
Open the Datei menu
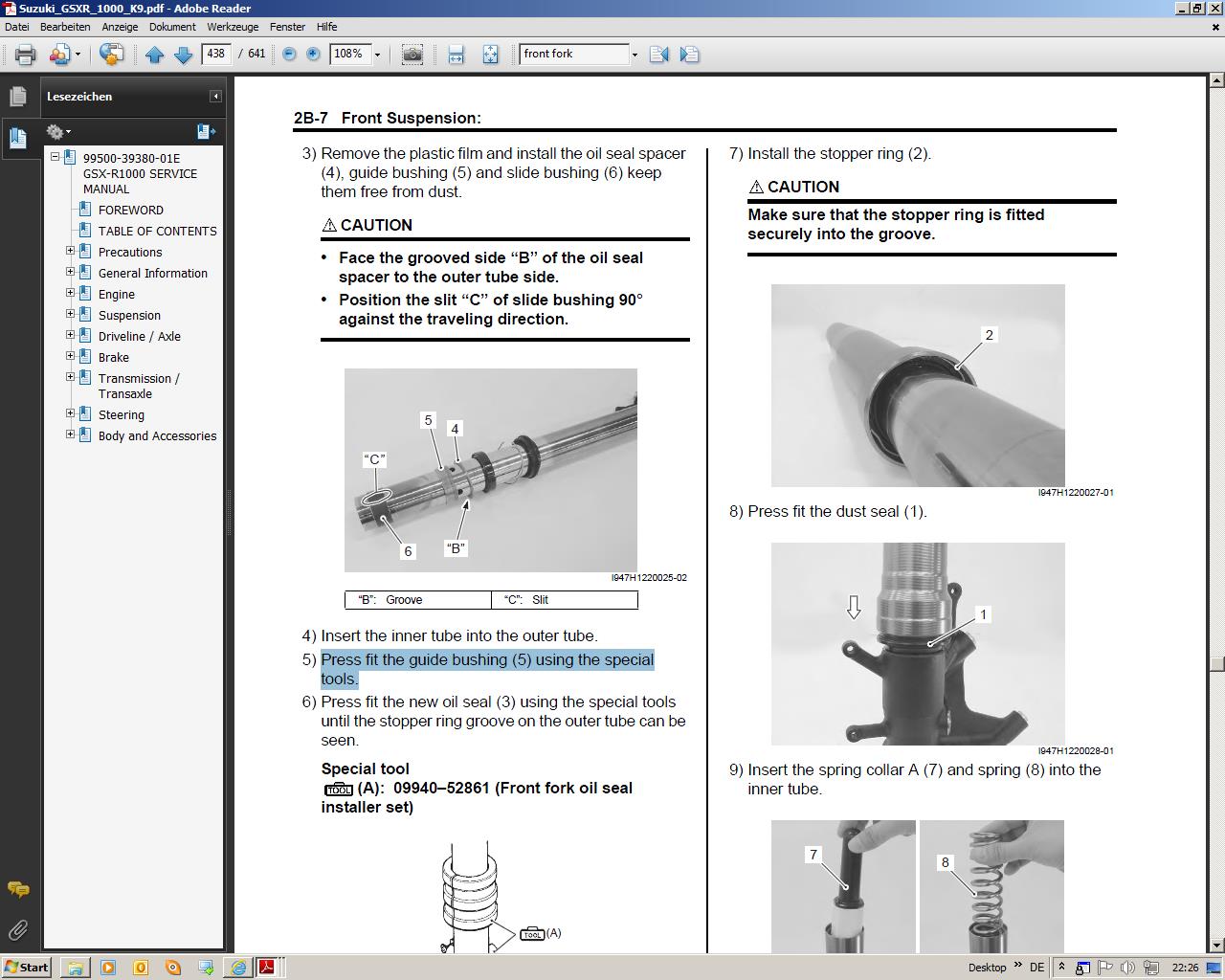pos(17,27)
